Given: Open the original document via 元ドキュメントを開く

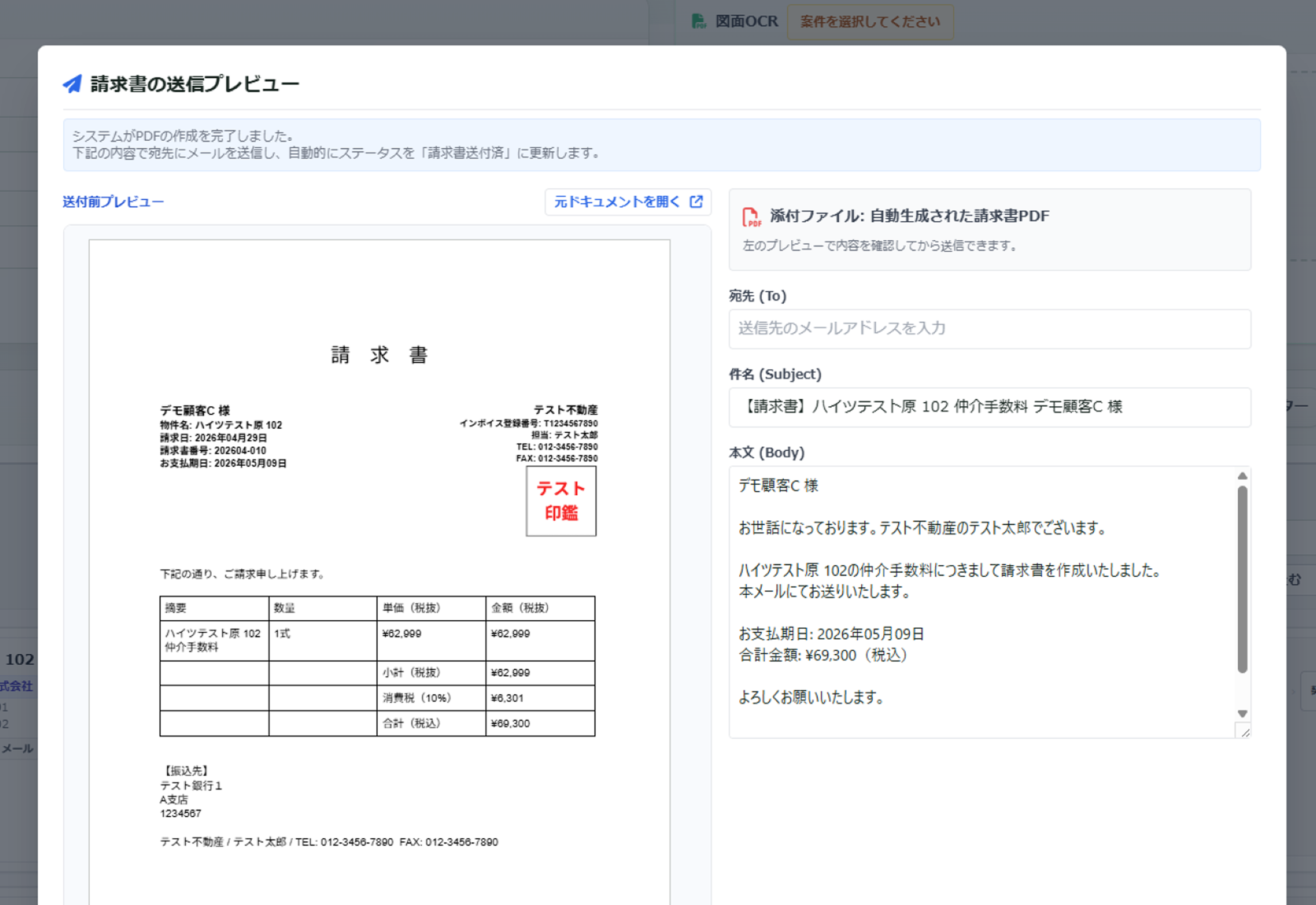Looking at the screenshot, I should tap(628, 202).
